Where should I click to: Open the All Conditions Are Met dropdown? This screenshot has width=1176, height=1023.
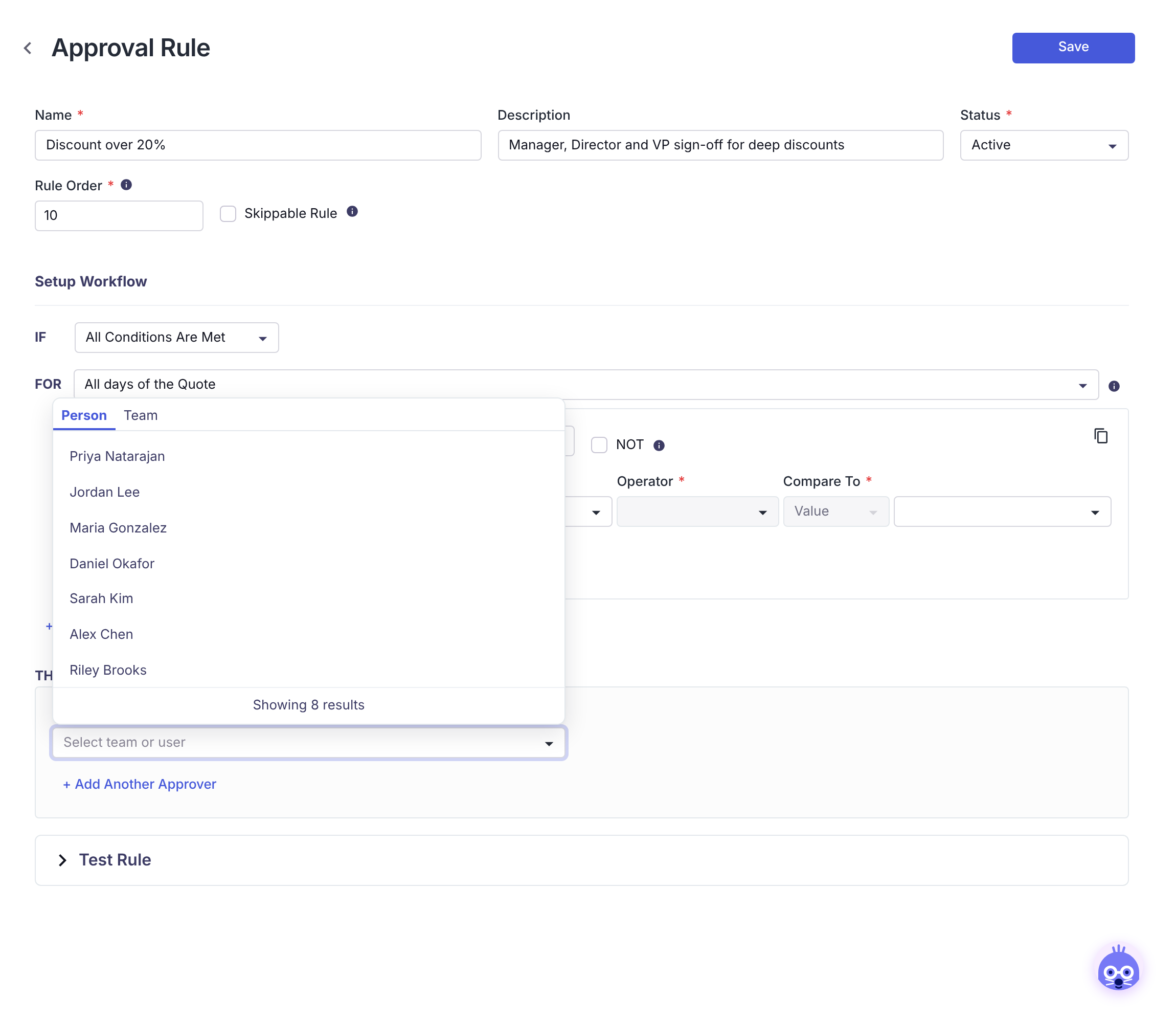point(177,338)
